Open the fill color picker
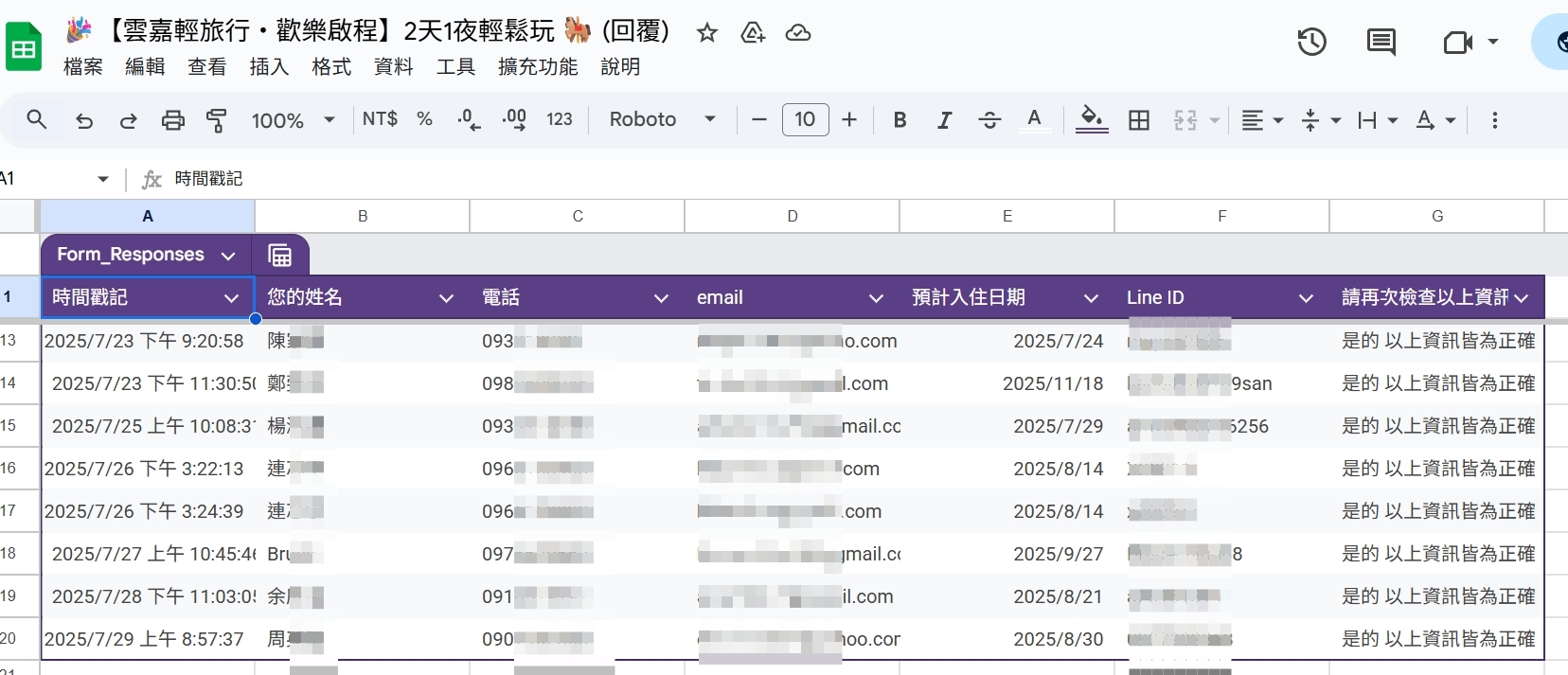The width and height of the screenshot is (1568, 675). point(1092,120)
